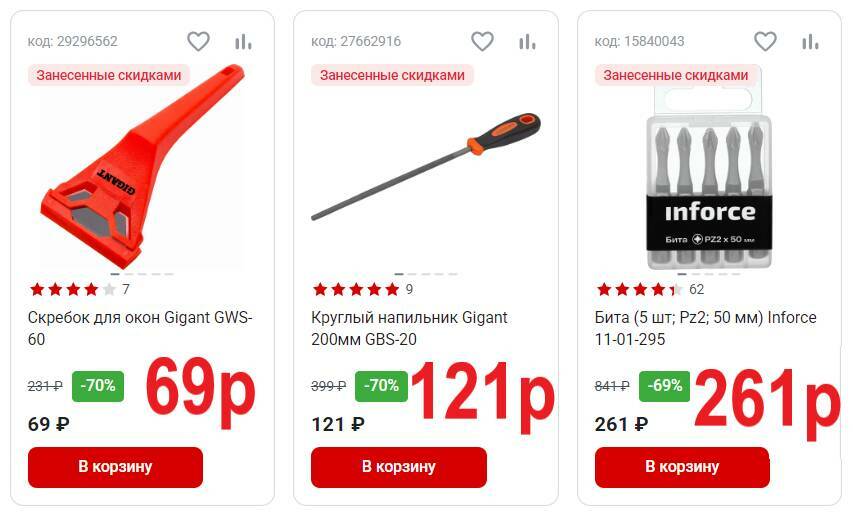853x517 pixels.
Task: Add the 261 ₽ Inforce bits to cart
Action: pos(682,467)
